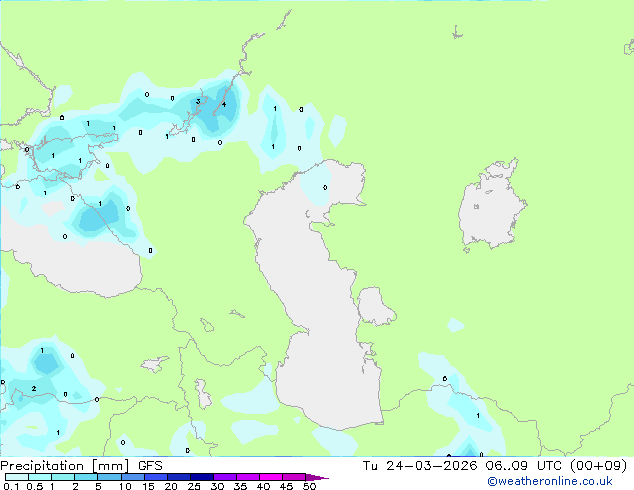Click the 45–50 mm legend color box
This screenshot has height=490, width=634.
(294, 477)
